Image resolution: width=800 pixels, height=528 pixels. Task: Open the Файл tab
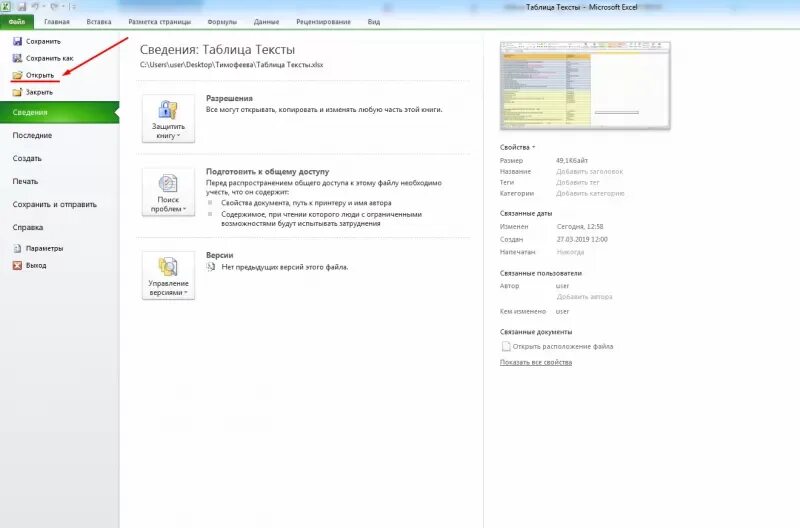click(x=17, y=22)
